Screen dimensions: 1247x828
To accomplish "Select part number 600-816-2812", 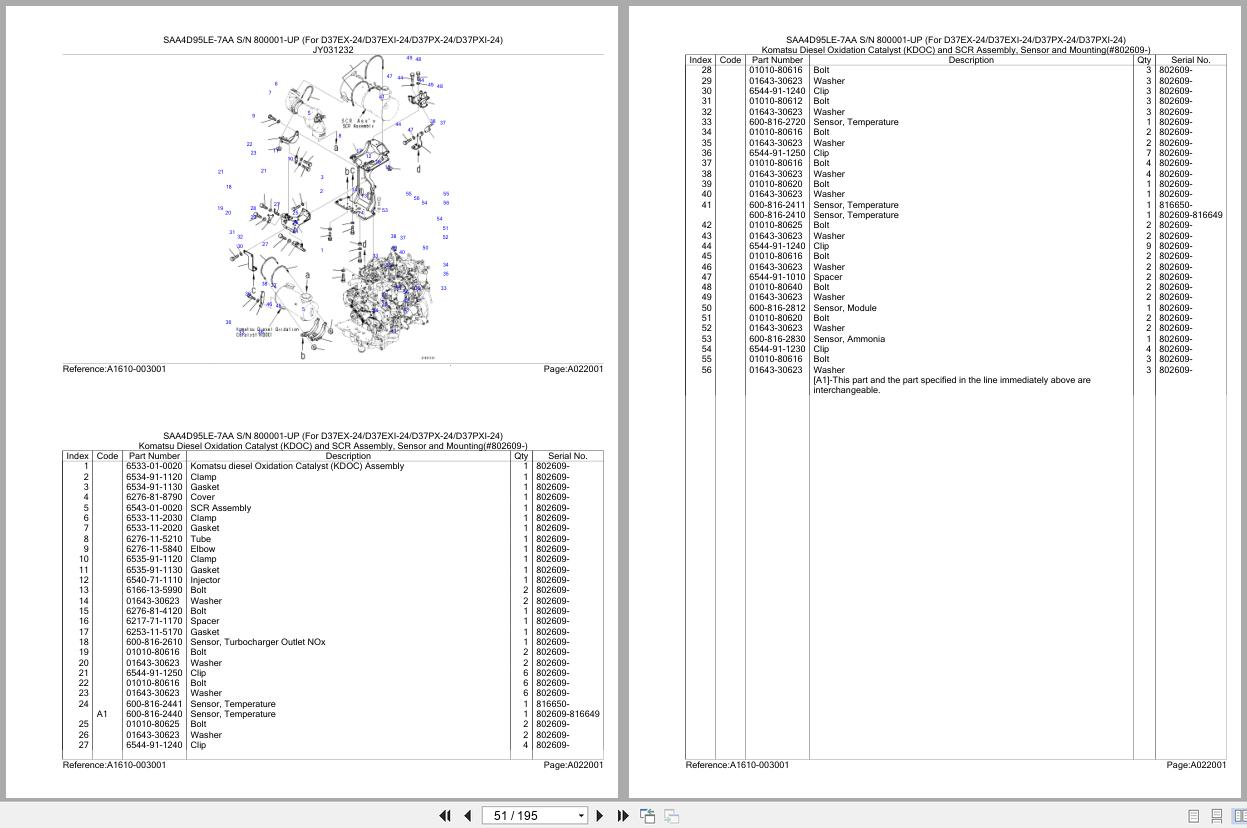I will 777,308.
